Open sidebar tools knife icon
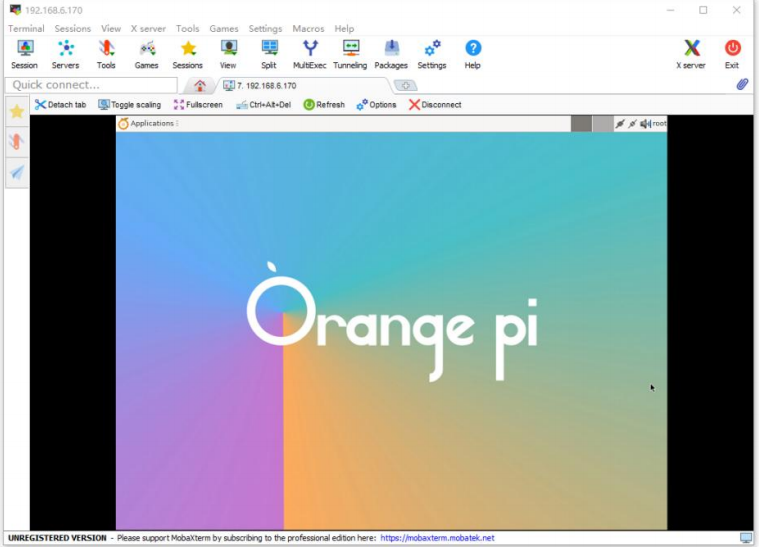This screenshot has height=547, width=759. pos(17,142)
